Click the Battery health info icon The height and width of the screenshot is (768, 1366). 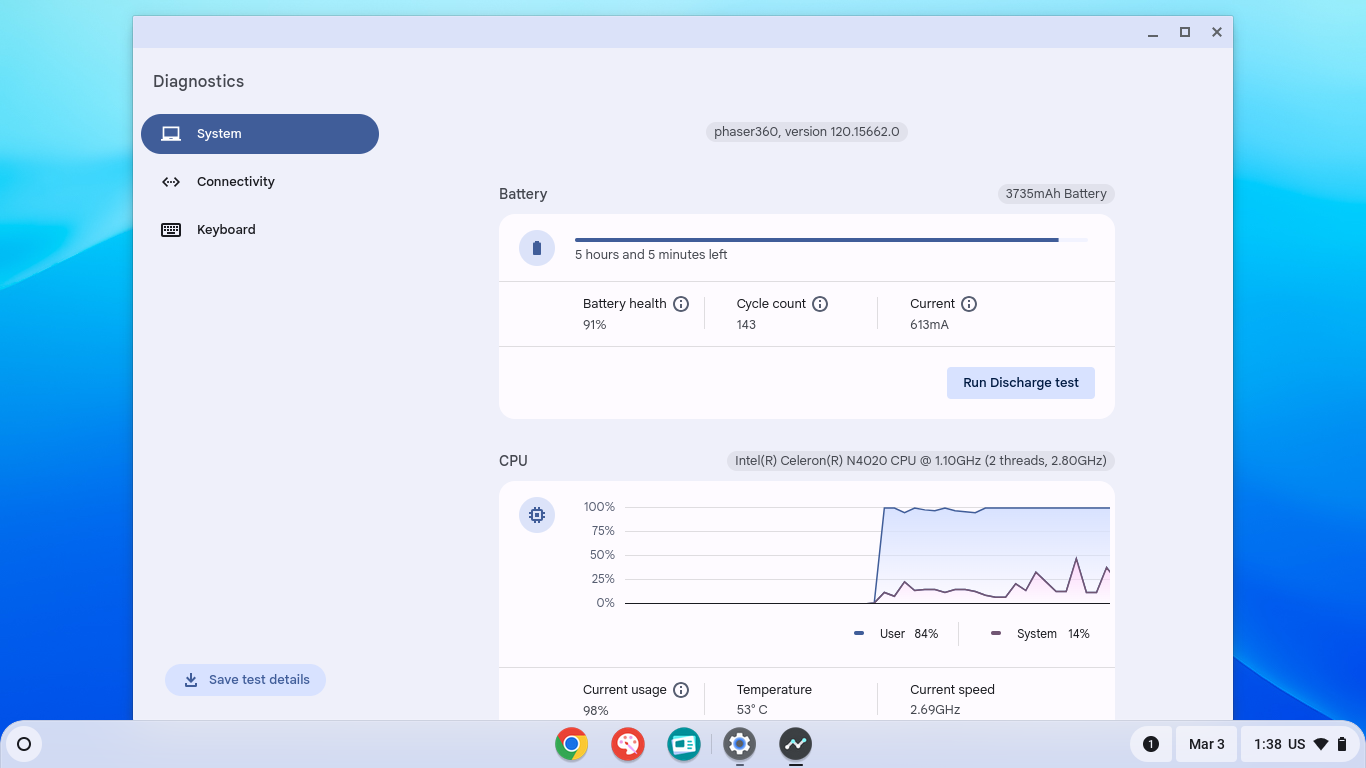pos(681,304)
